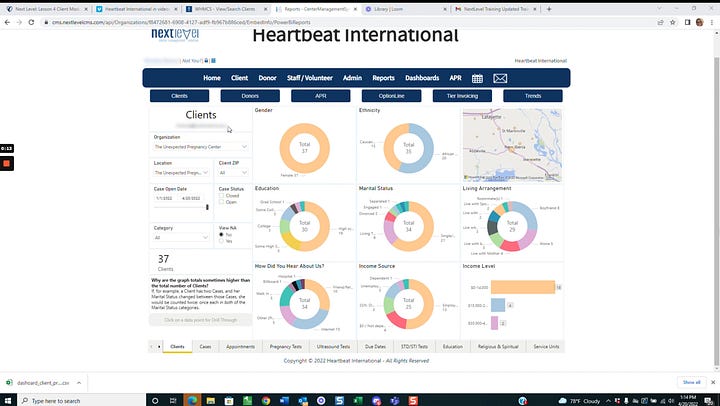The image size is (720, 406).
Task: Switch to the Appointments report tab
Action: click(x=241, y=347)
